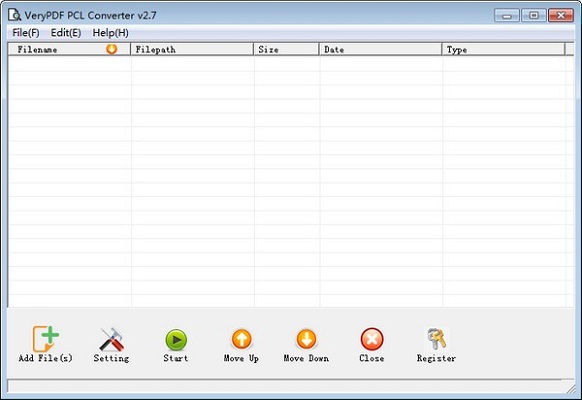
Task: Open the Register keys icon
Action: [x=436, y=338]
